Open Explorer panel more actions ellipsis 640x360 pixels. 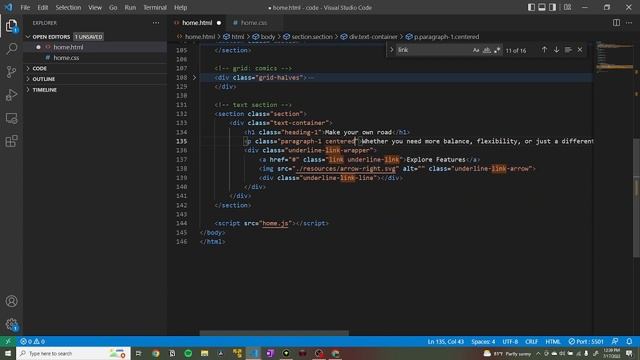[x=156, y=23]
